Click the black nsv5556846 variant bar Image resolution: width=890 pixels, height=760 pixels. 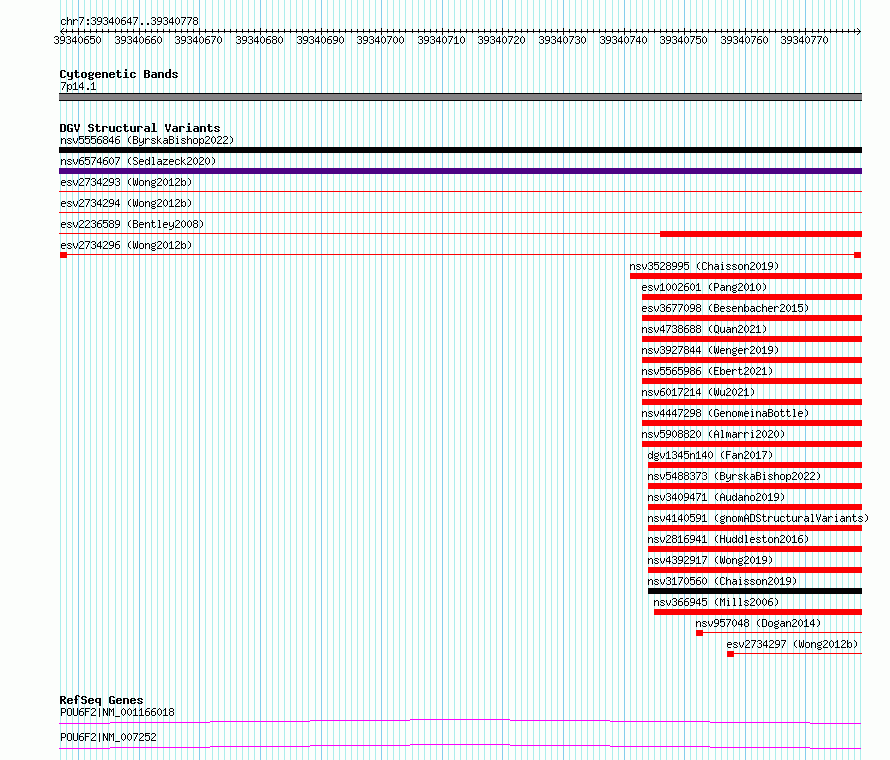[460, 150]
